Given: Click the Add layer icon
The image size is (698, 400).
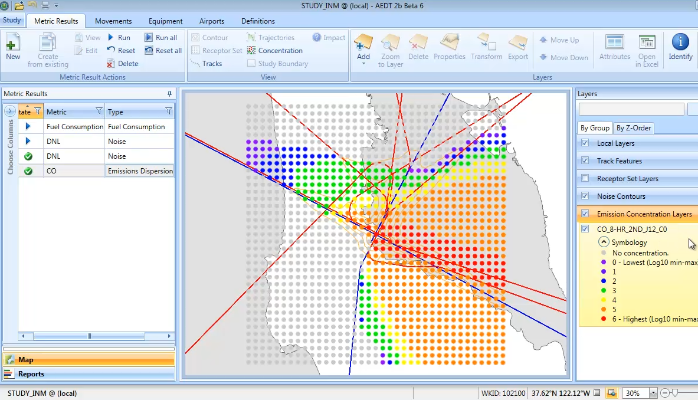Looking at the screenshot, I should click(x=363, y=45).
